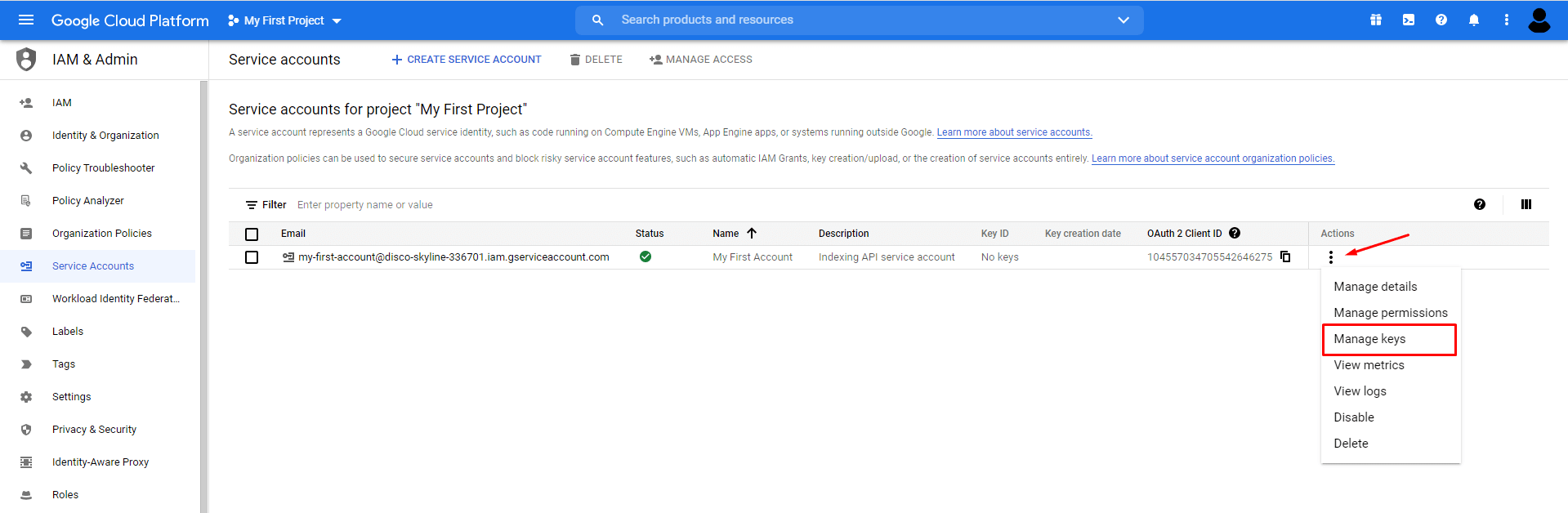1568x513 pixels.
Task: Open my-first-account email link
Action: point(453,256)
